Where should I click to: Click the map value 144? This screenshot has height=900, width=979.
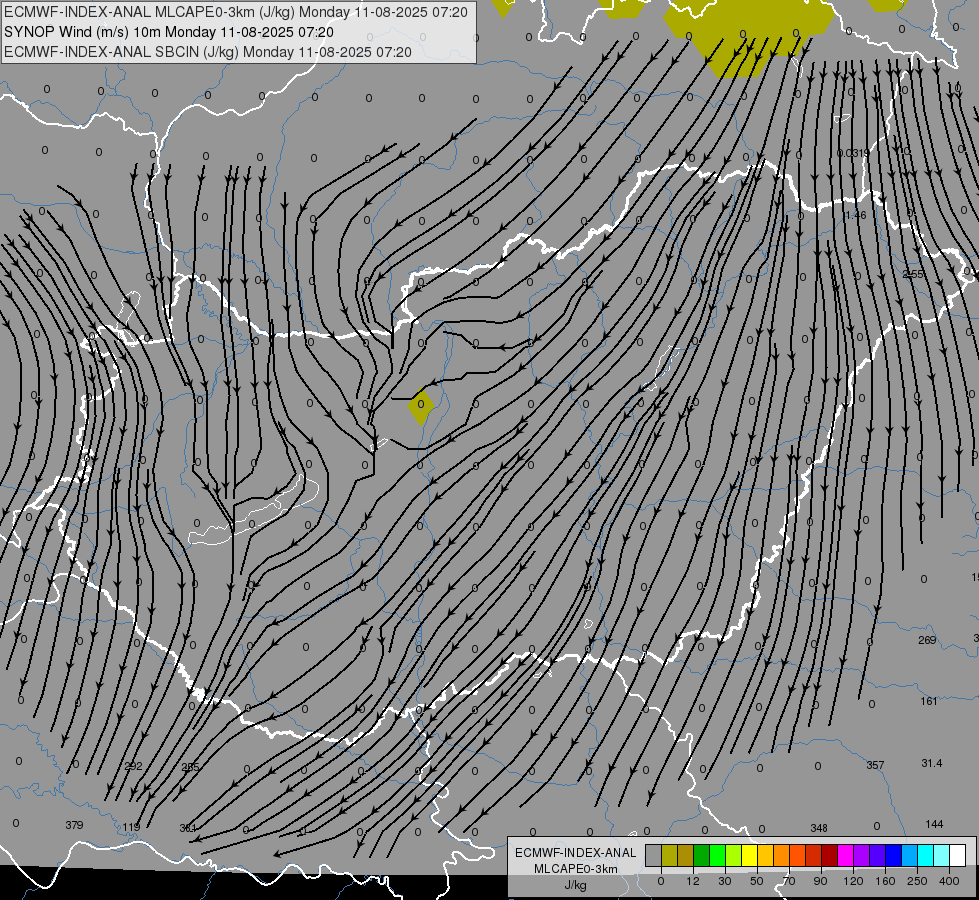point(934,824)
